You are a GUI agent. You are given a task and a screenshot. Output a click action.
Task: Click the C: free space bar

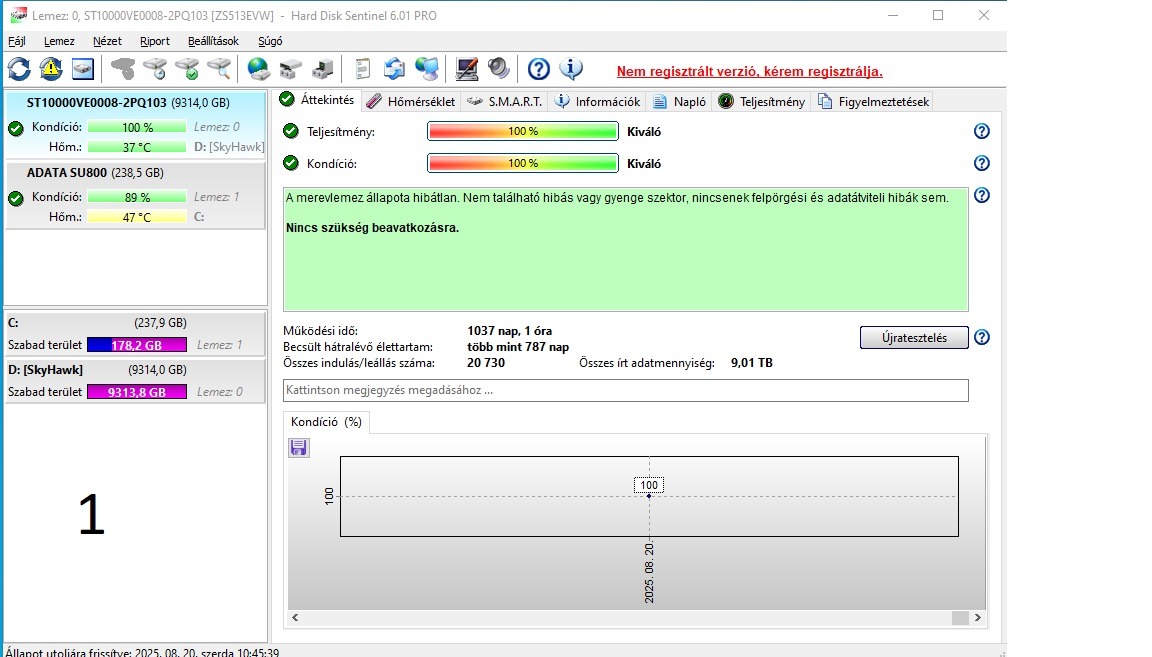coord(137,345)
